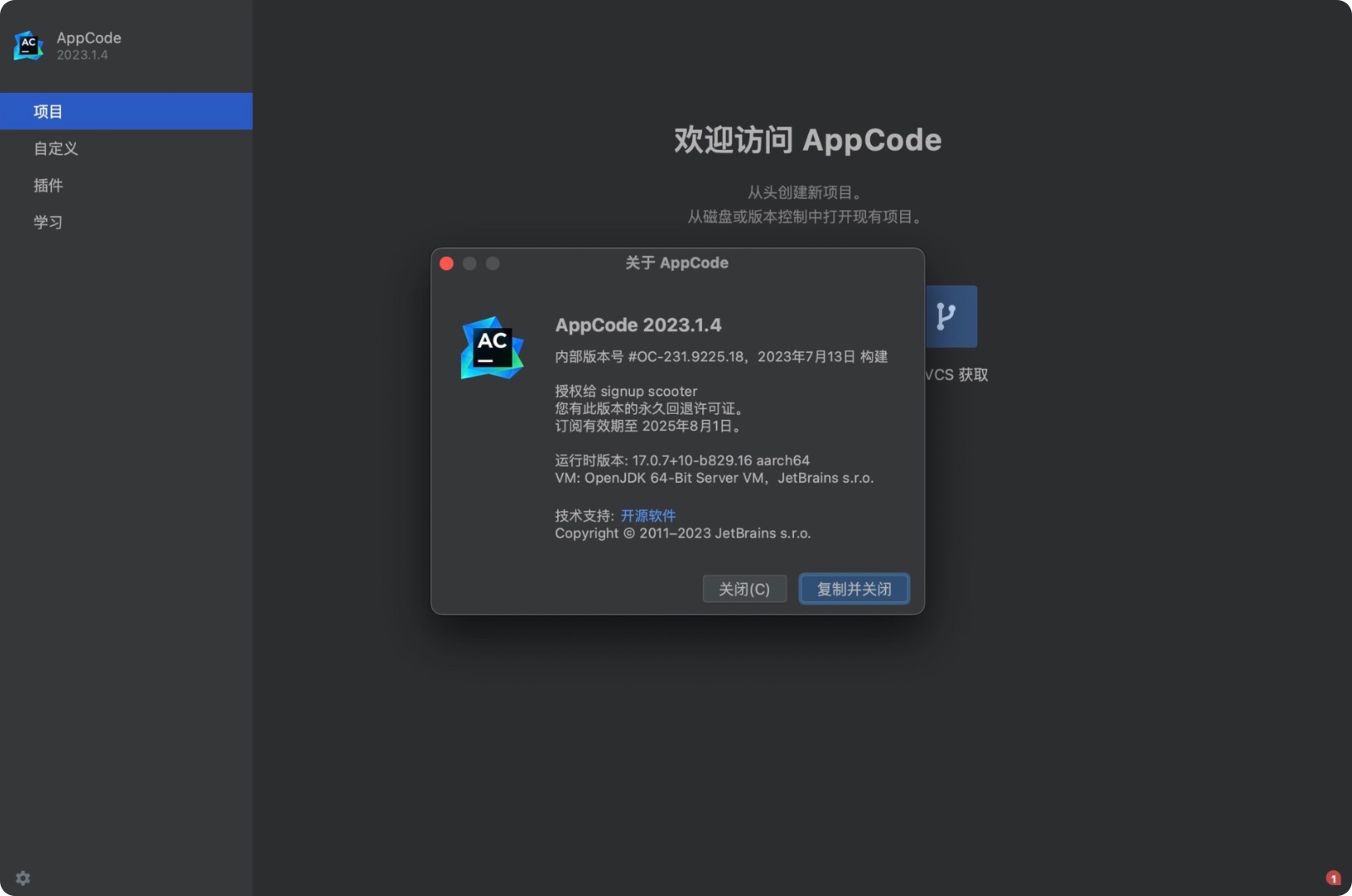Click the 关闭(C) button
The height and width of the screenshot is (896, 1352).
click(x=745, y=589)
